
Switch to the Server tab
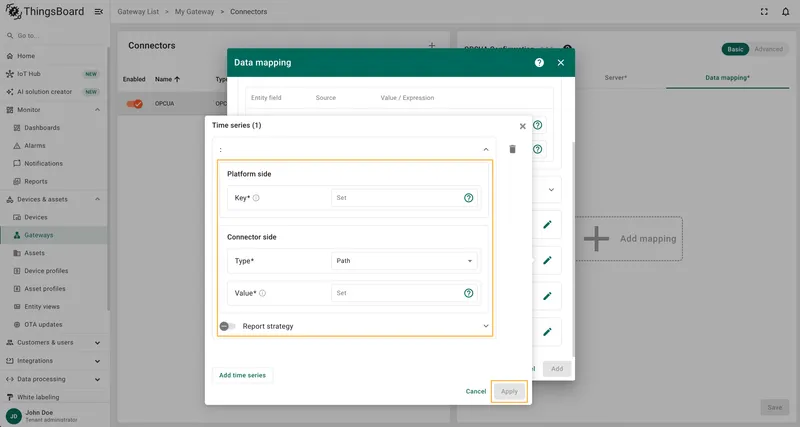pyautogui.click(x=615, y=78)
